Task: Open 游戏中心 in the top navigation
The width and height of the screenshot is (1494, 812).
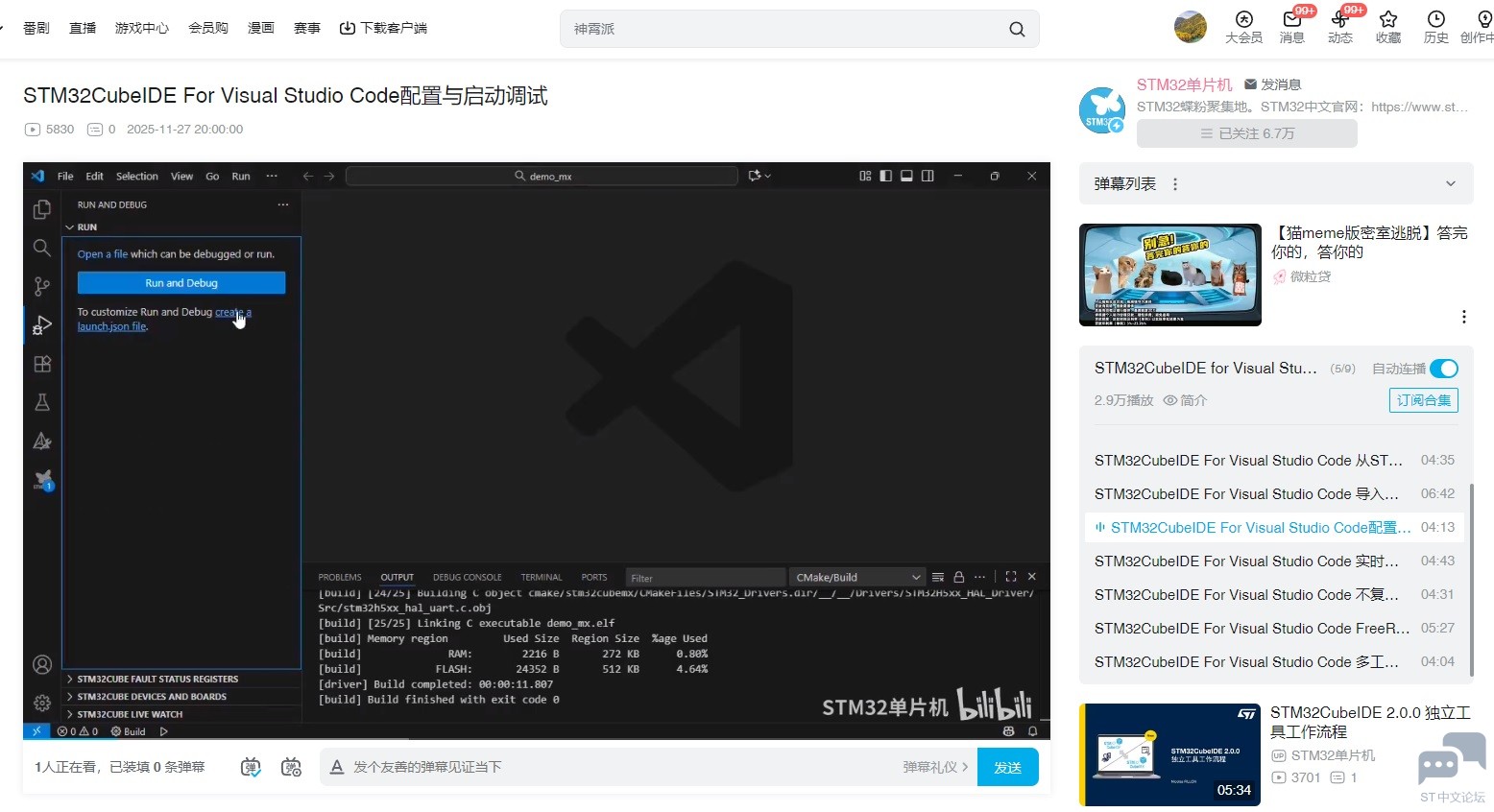Action: point(142,28)
